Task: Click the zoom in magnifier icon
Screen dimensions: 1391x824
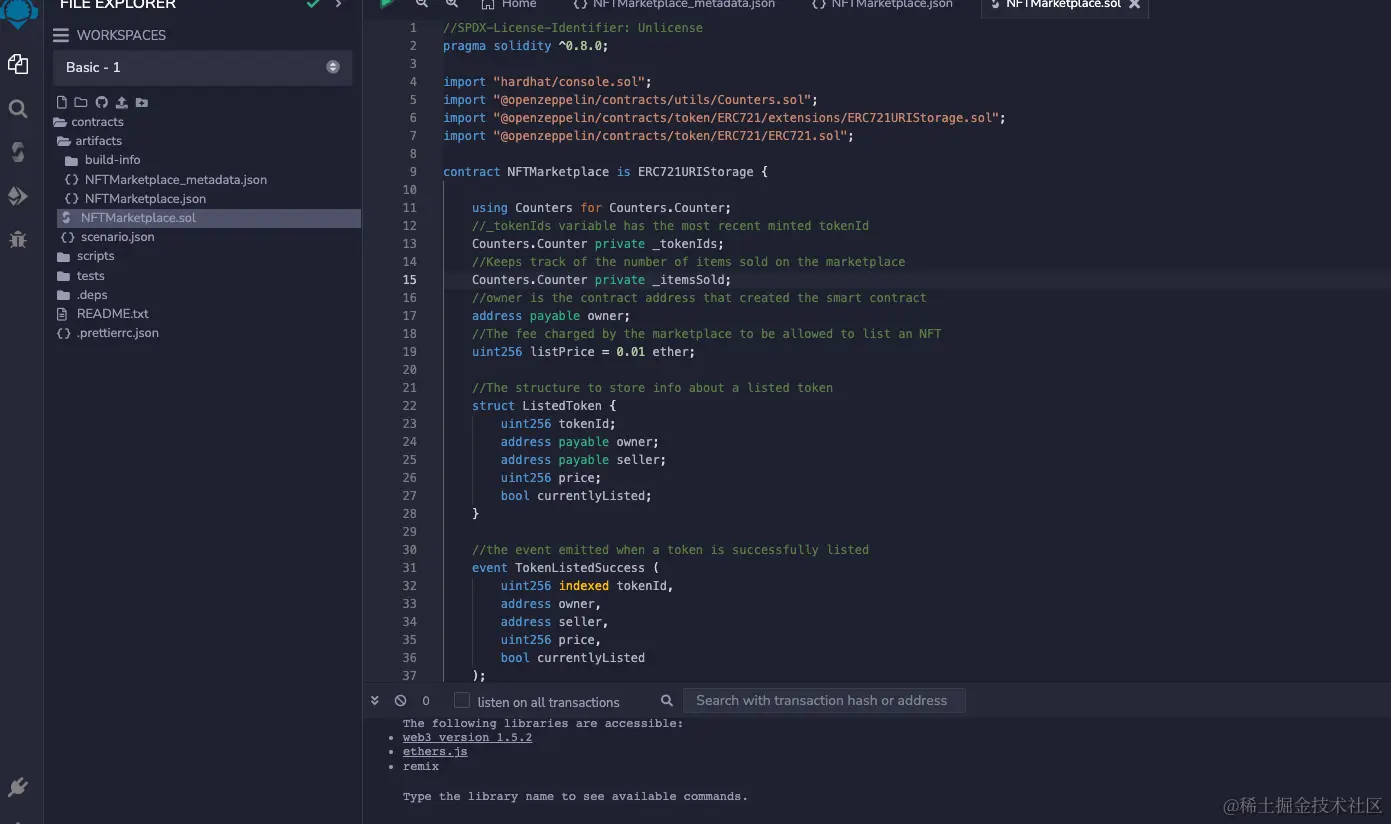Action: (x=452, y=4)
